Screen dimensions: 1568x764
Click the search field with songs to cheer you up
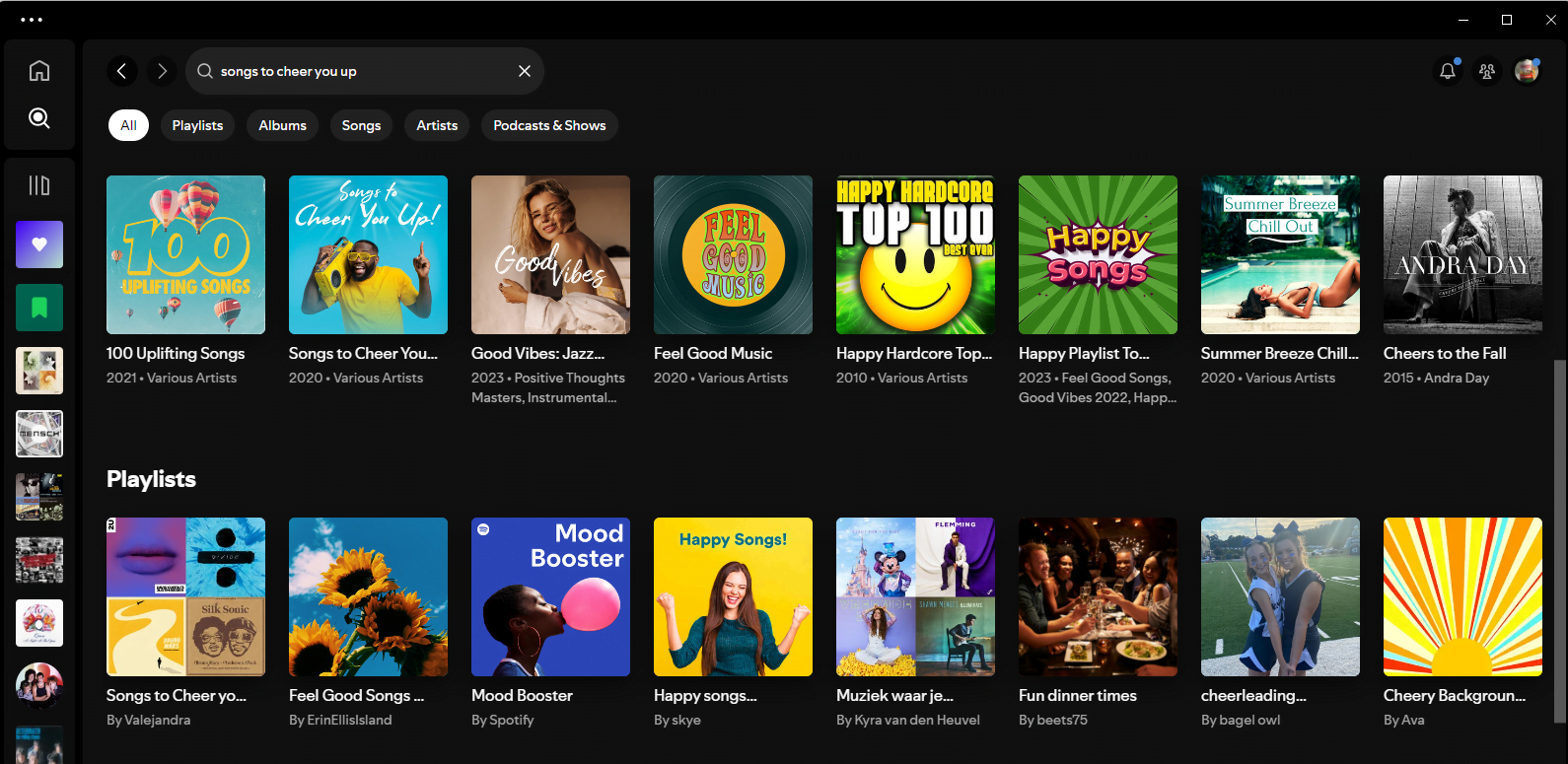pos(365,71)
